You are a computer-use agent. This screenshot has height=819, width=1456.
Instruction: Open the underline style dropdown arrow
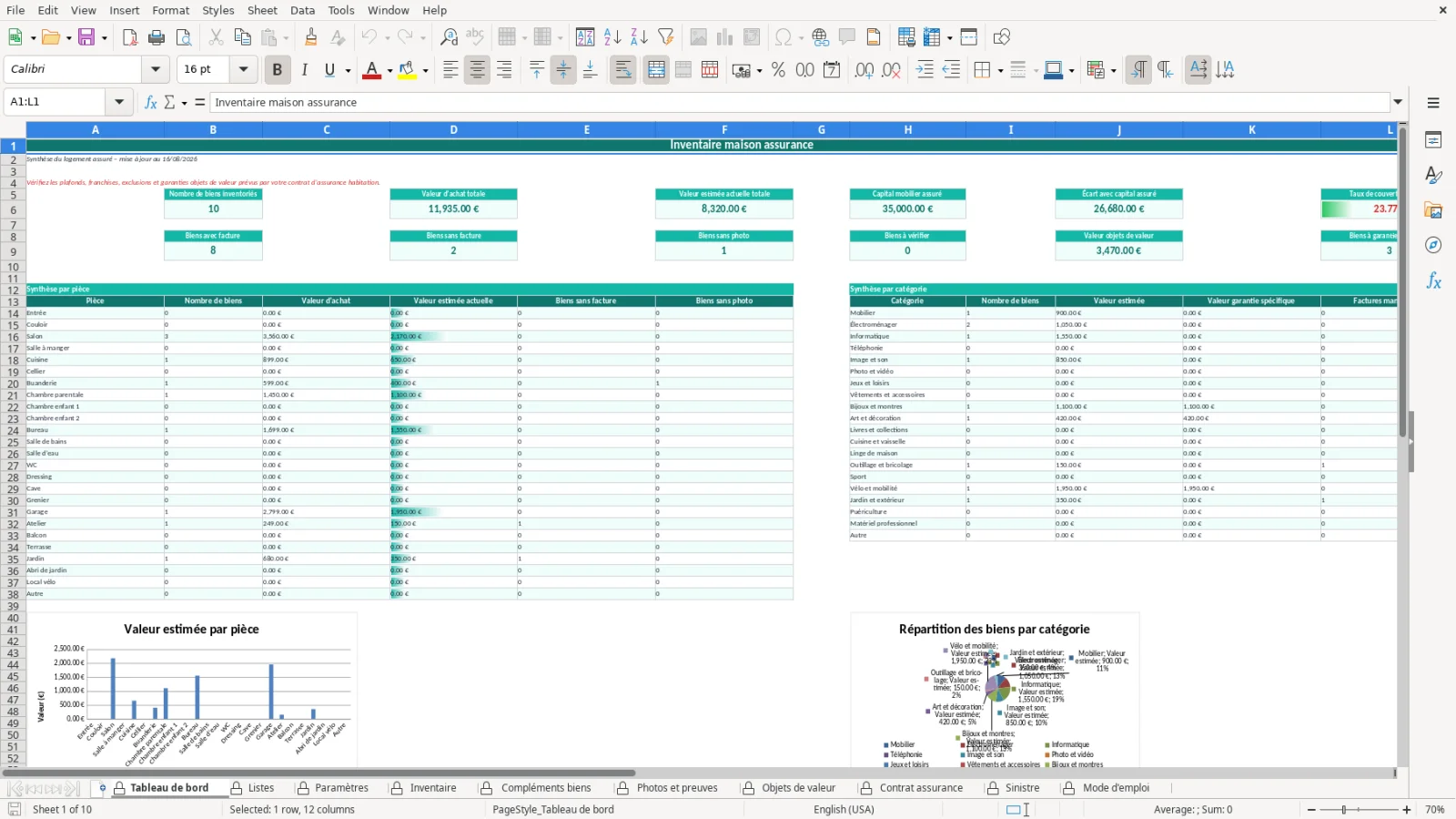coord(348,70)
